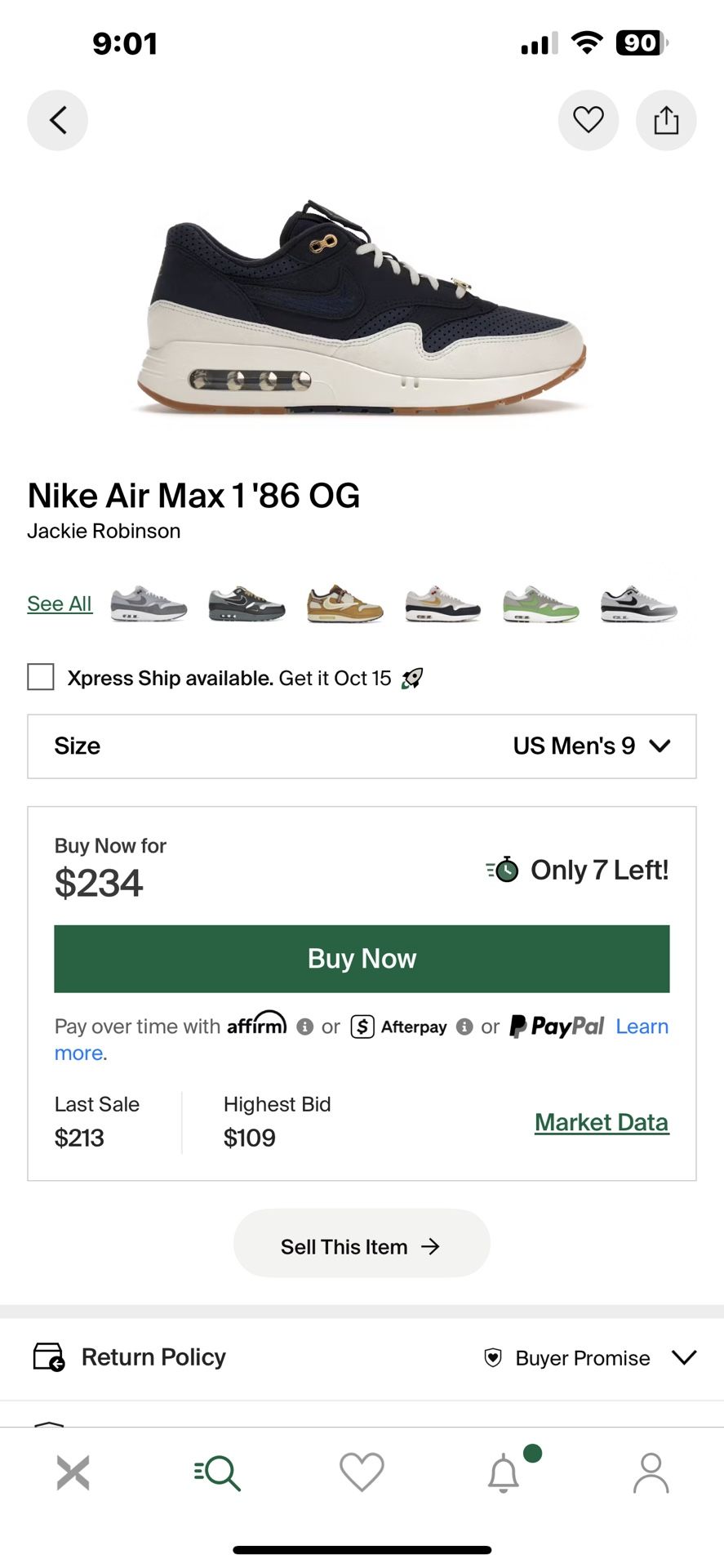Tap the Sell This Item button

pyautogui.click(x=362, y=1246)
